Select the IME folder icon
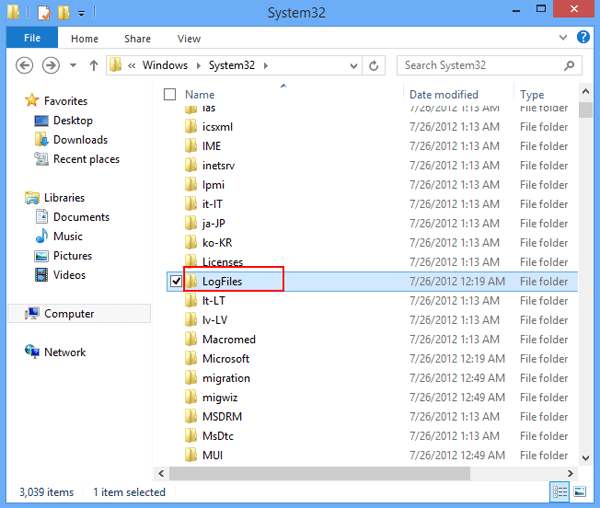600x508 pixels. (191, 145)
